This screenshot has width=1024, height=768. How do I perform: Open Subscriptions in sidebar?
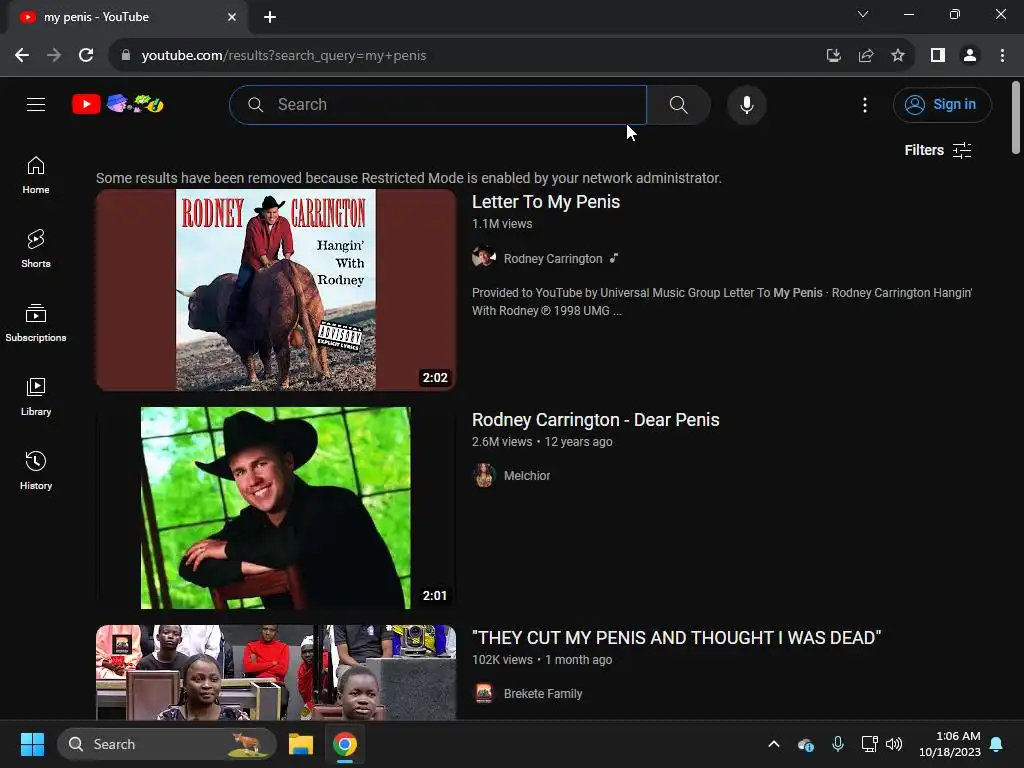(x=36, y=323)
